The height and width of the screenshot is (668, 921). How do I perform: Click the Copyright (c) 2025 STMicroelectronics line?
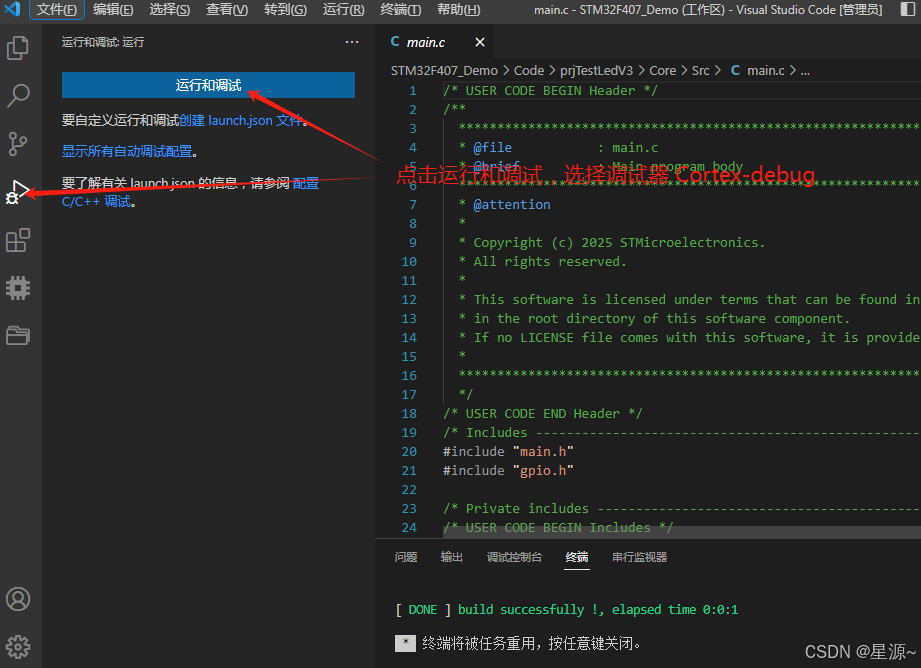[611, 243]
